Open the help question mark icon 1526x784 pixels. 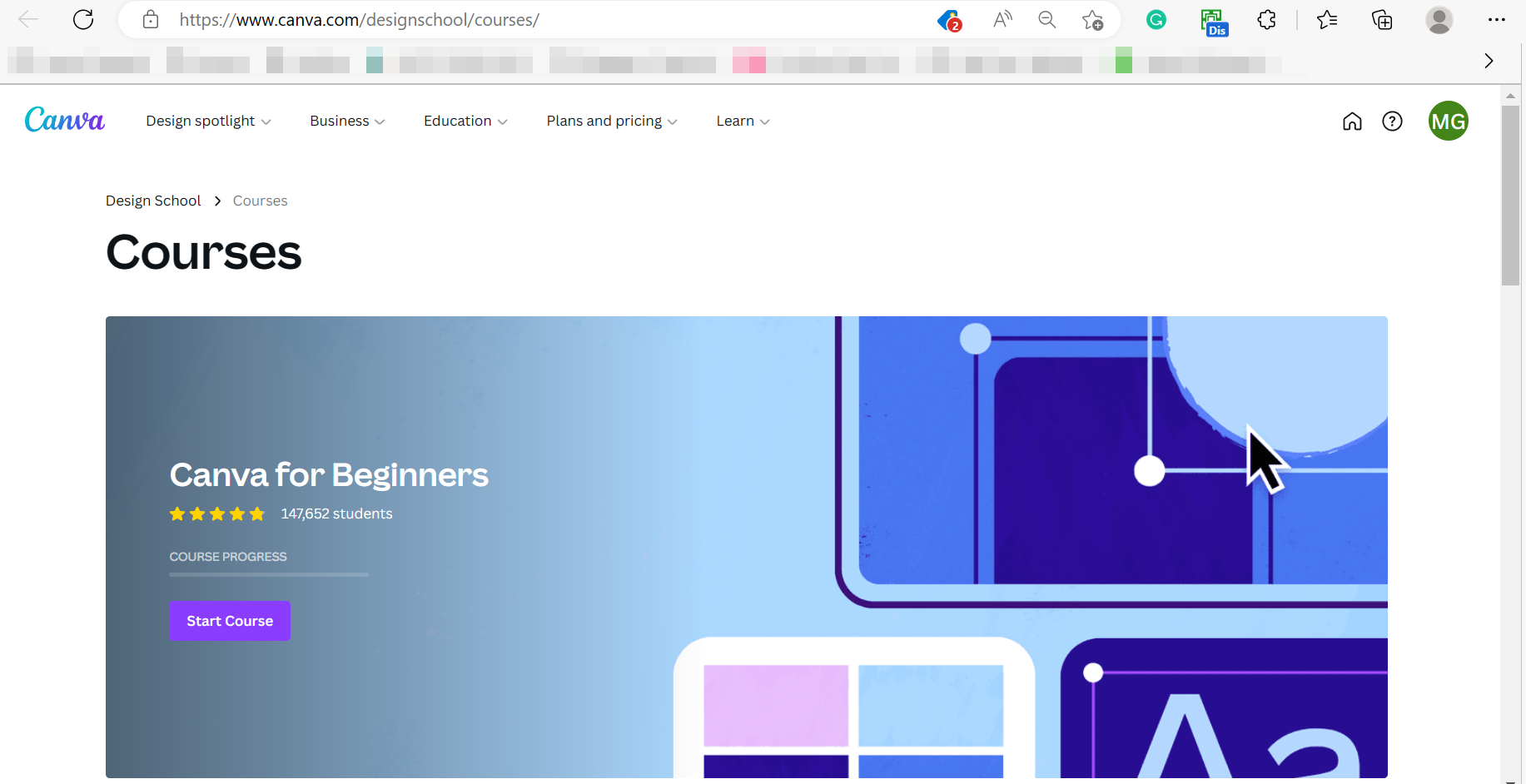(x=1392, y=122)
